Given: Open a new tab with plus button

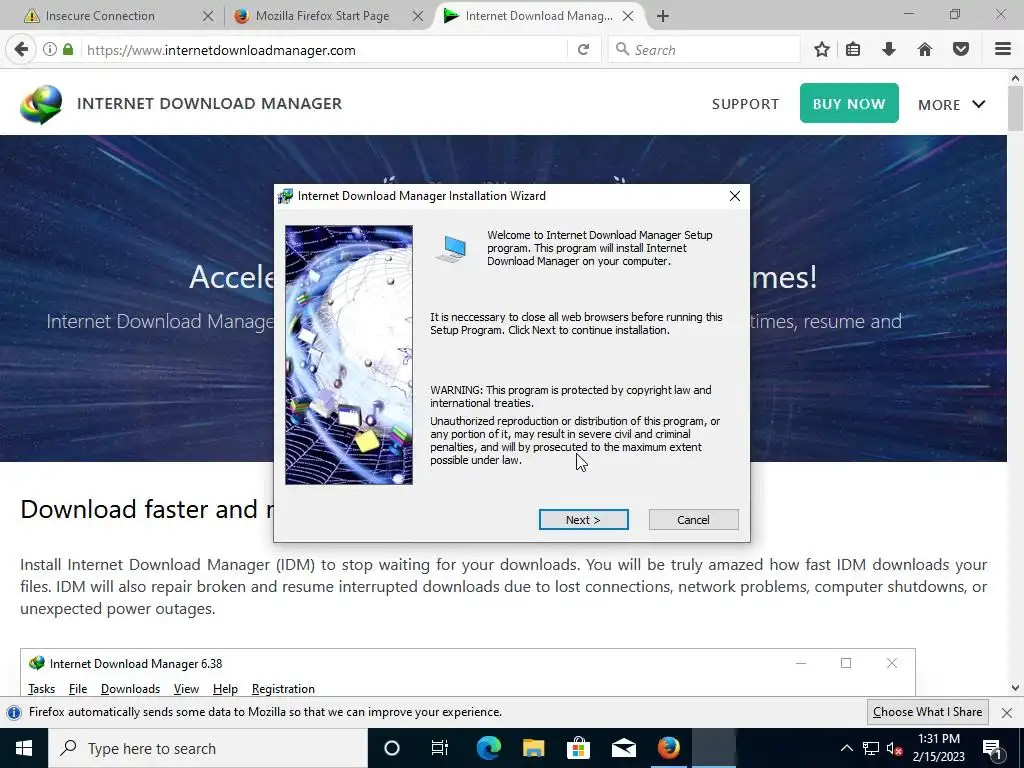Looking at the screenshot, I should (x=663, y=16).
